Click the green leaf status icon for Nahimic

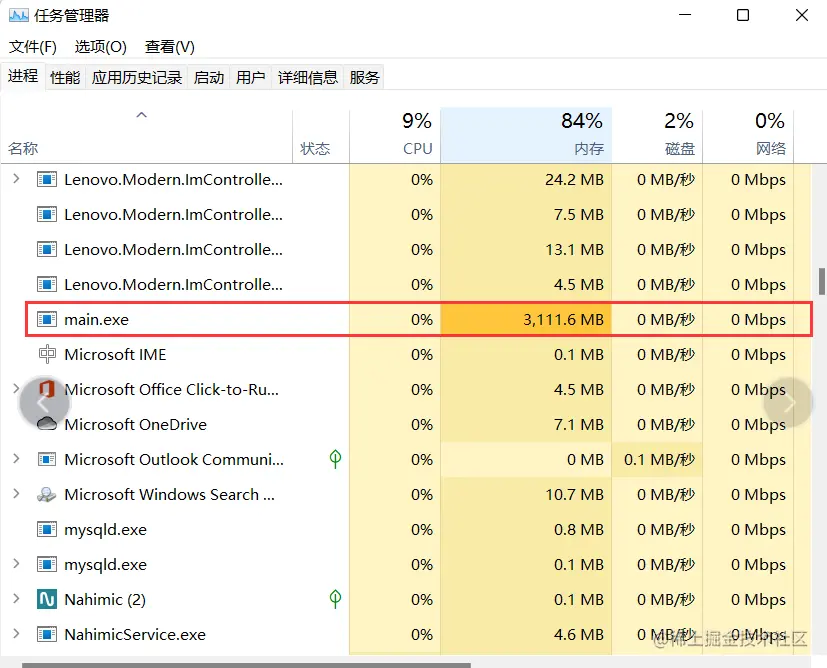[335, 599]
